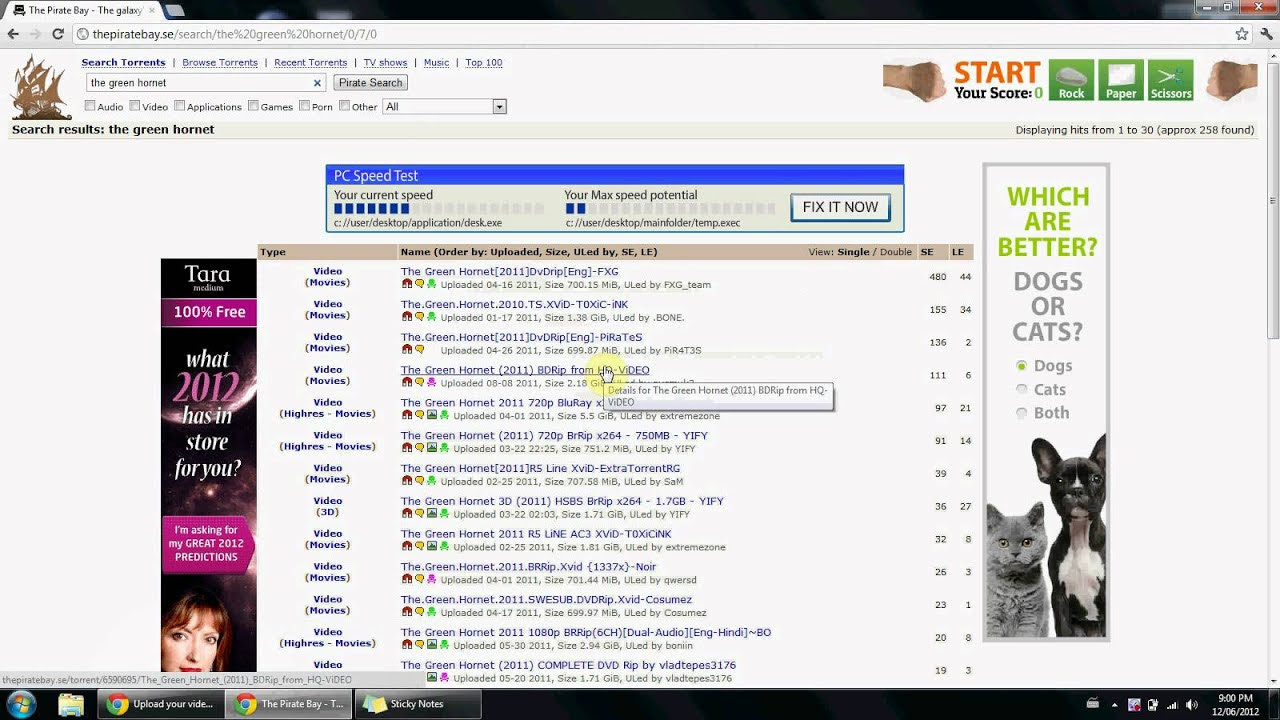Screen dimensions: 1280x720
Task: Tick the Other category checkbox
Action: (x=344, y=106)
